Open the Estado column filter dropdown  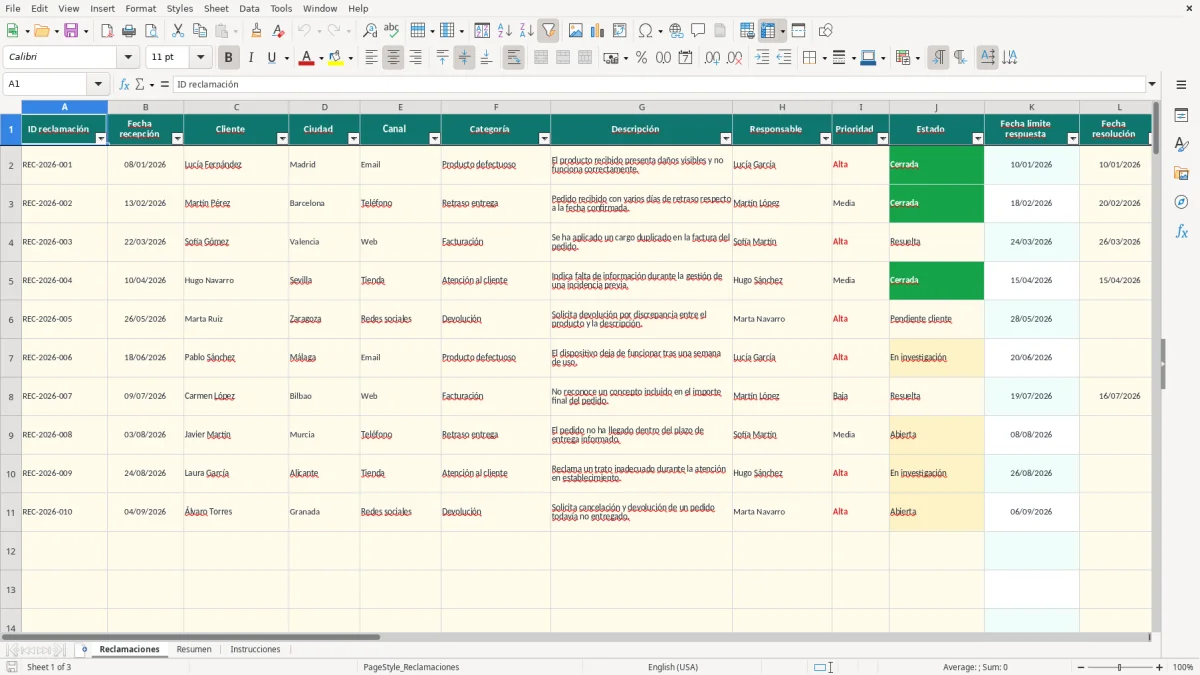pyautogui.click(x=977, y=139)
